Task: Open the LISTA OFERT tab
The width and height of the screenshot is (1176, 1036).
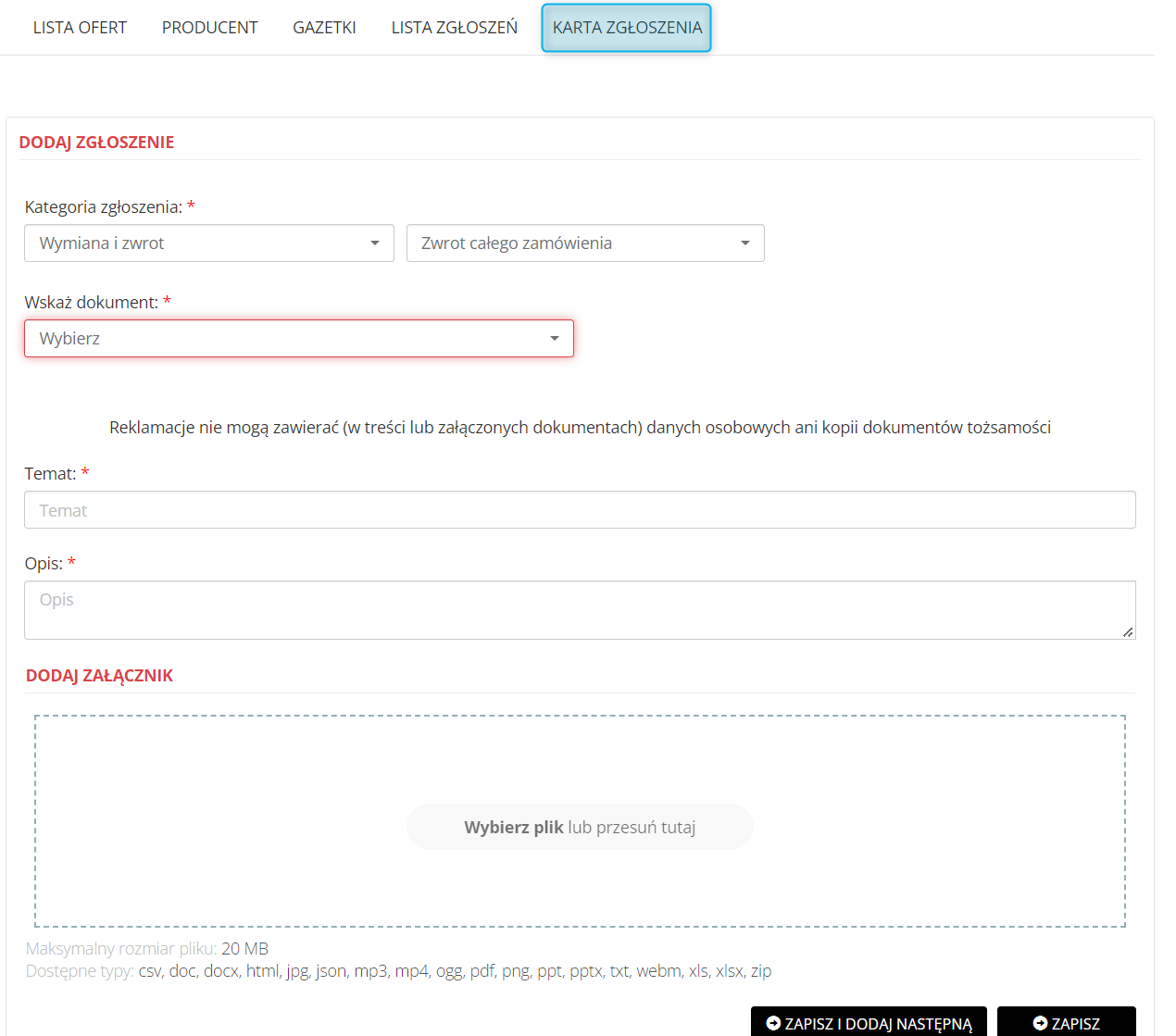Action: (x=80, y=28)
